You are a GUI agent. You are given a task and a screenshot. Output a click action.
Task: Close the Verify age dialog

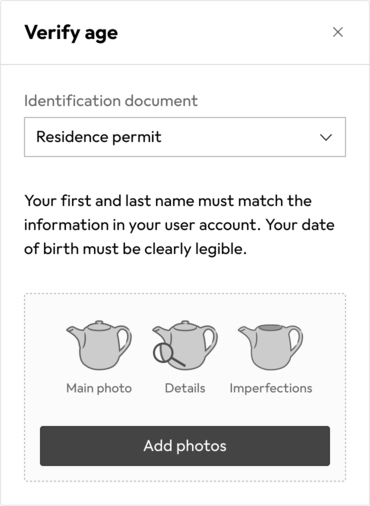[x=338, y=32]
